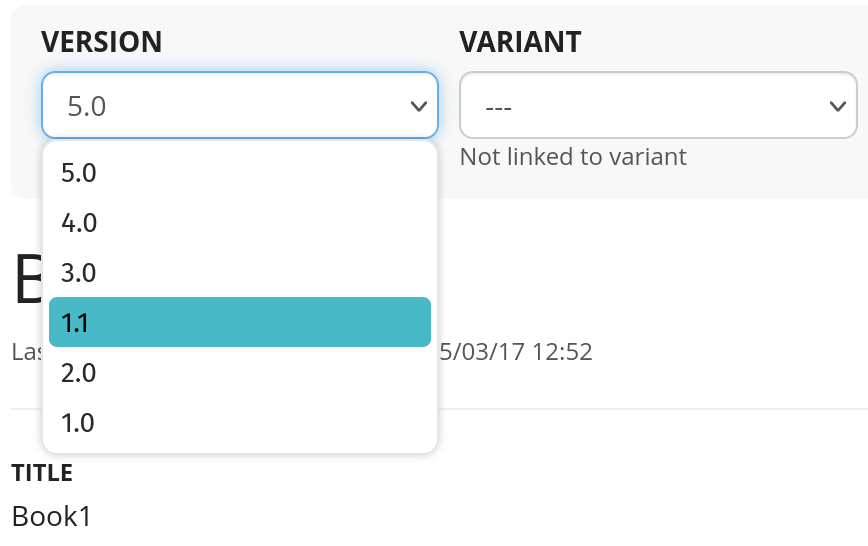868x546 pixels.
Task: Click the TITLE field label
Action: click(x=42, y=473)
